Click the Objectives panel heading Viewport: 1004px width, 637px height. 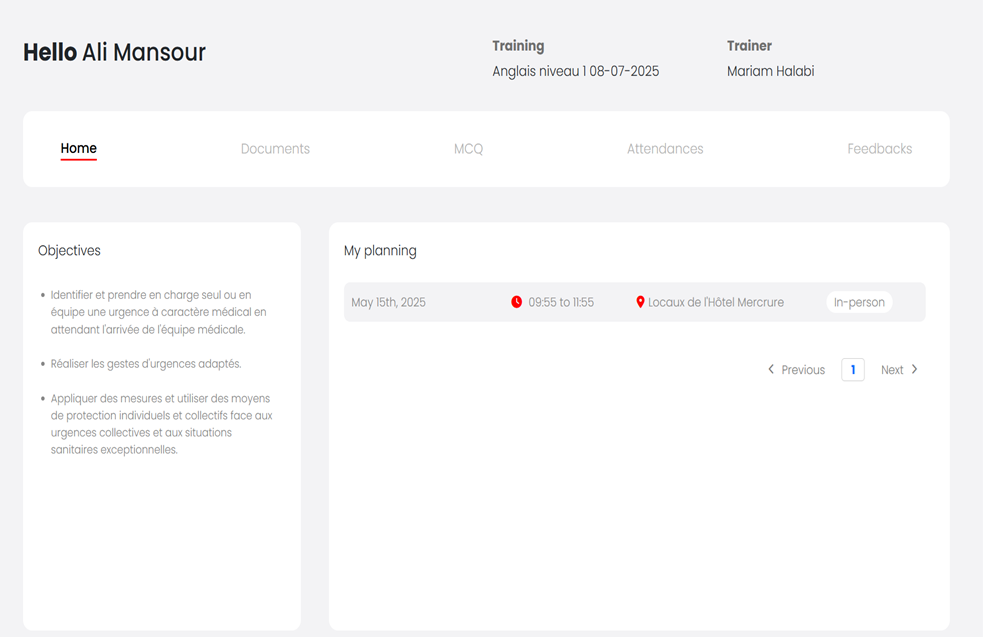tap(69, 251)
